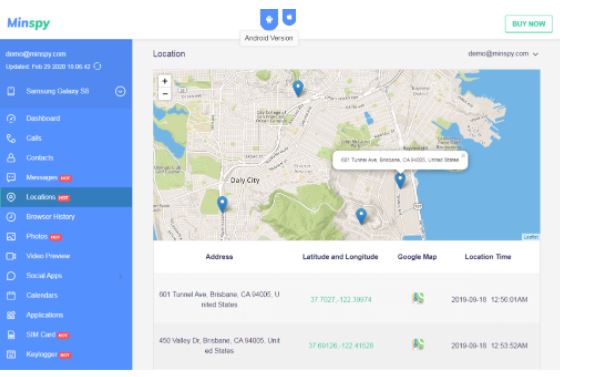Screen dimensions: 594x377
Task: Open coordinates link for Tunnel Ave row
Action: (341, 300)
